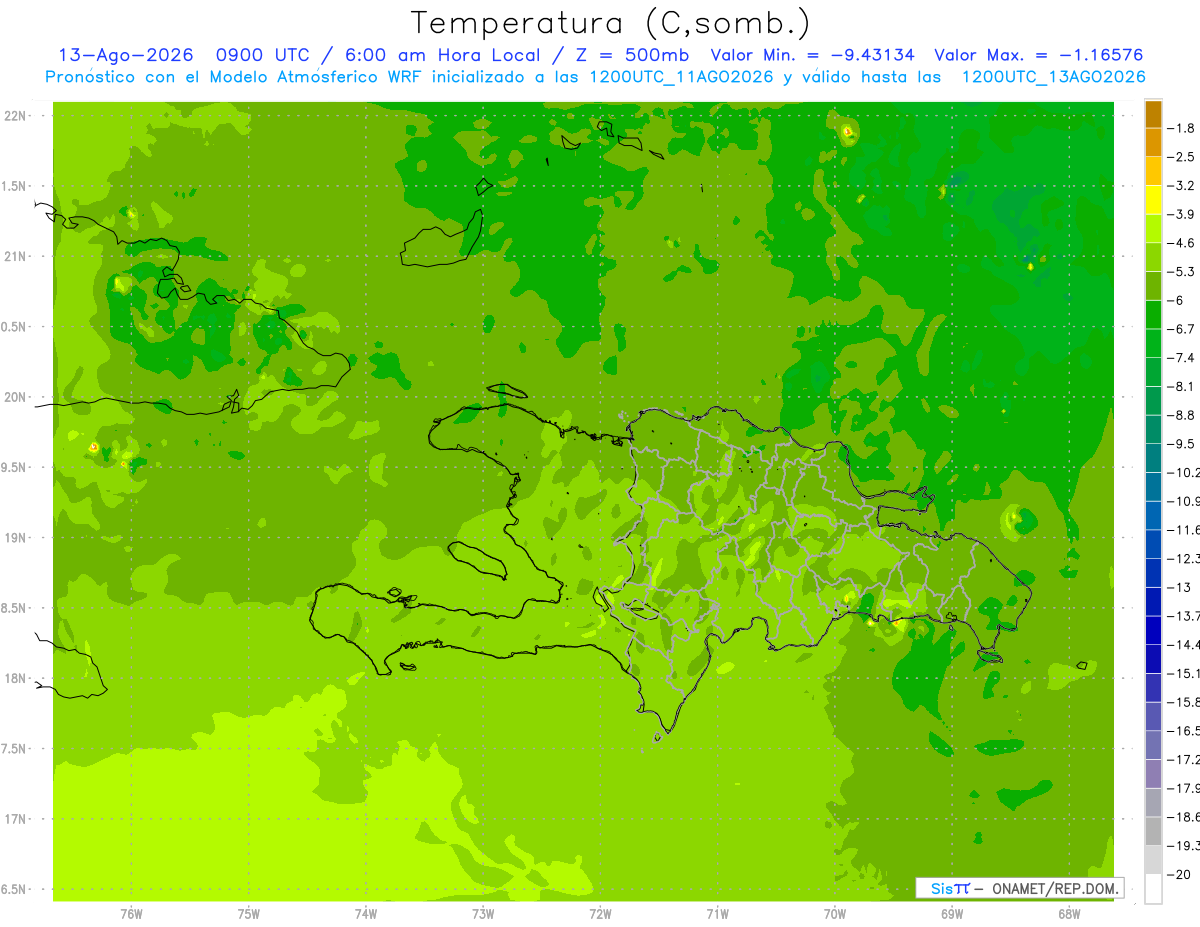Image resolution: width=1200 pixels, height=927 pixels.
Task: Click the 'SisTT - ONAMET/REP.DOM.' credit label
Action: [1020, 888]
